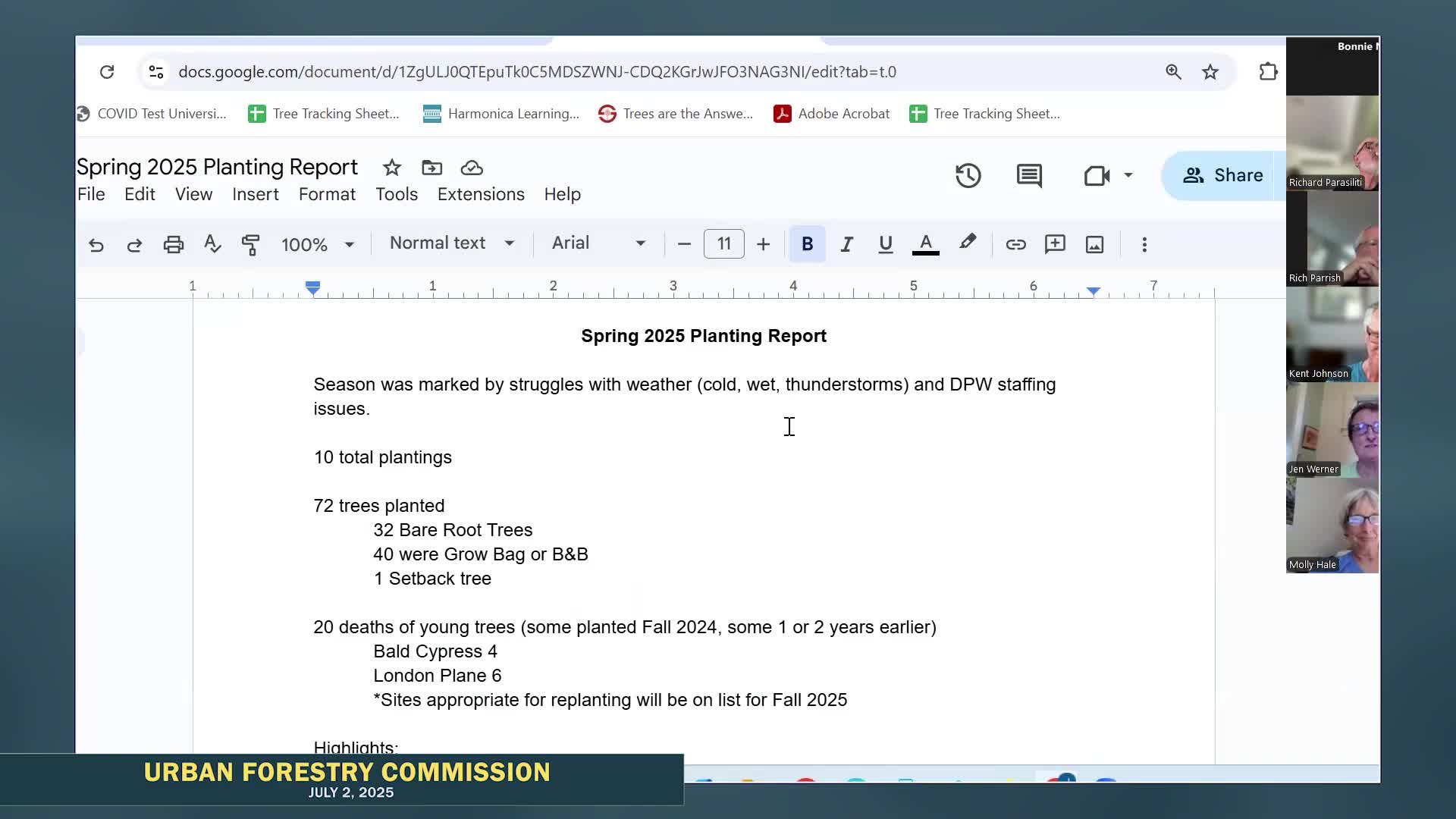This screenshot has height=819, width=1456.
Task: Click the Share button
Action: coord(1222,175)
